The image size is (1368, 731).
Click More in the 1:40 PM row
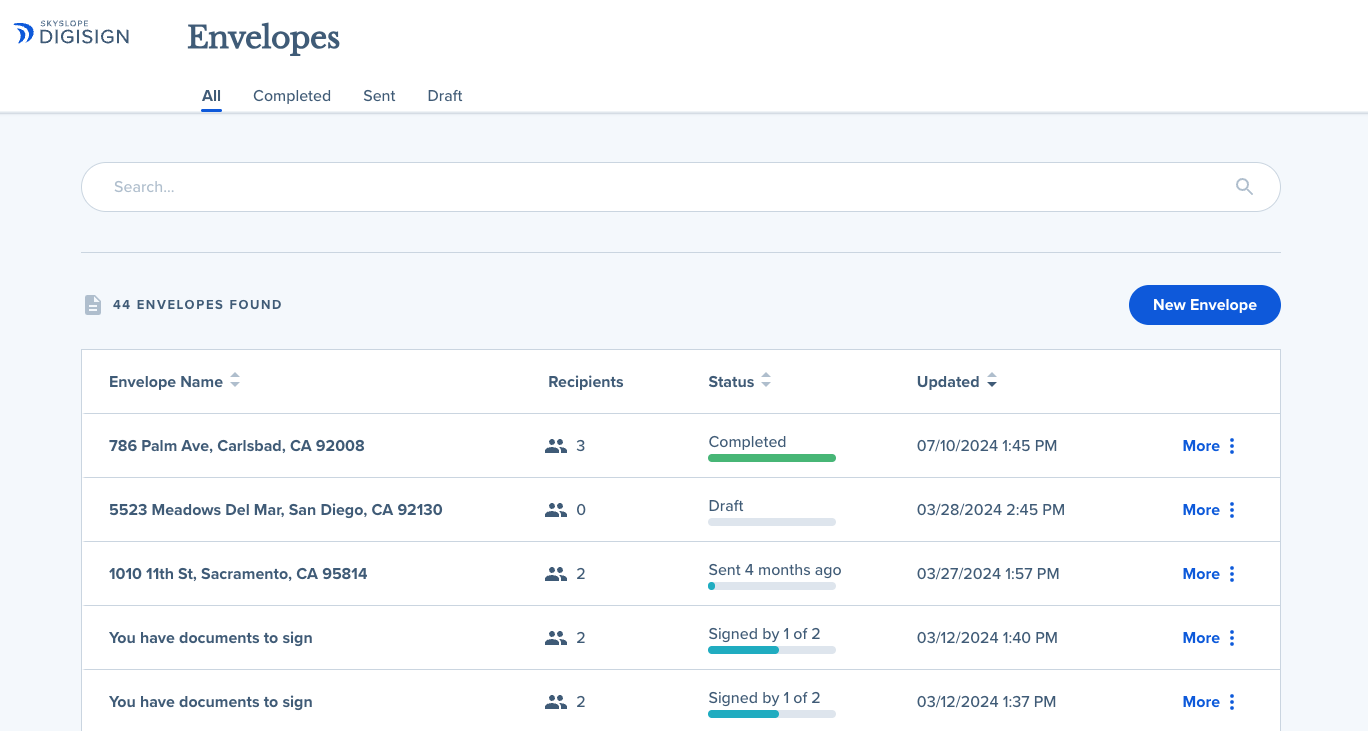(1201, 638)
